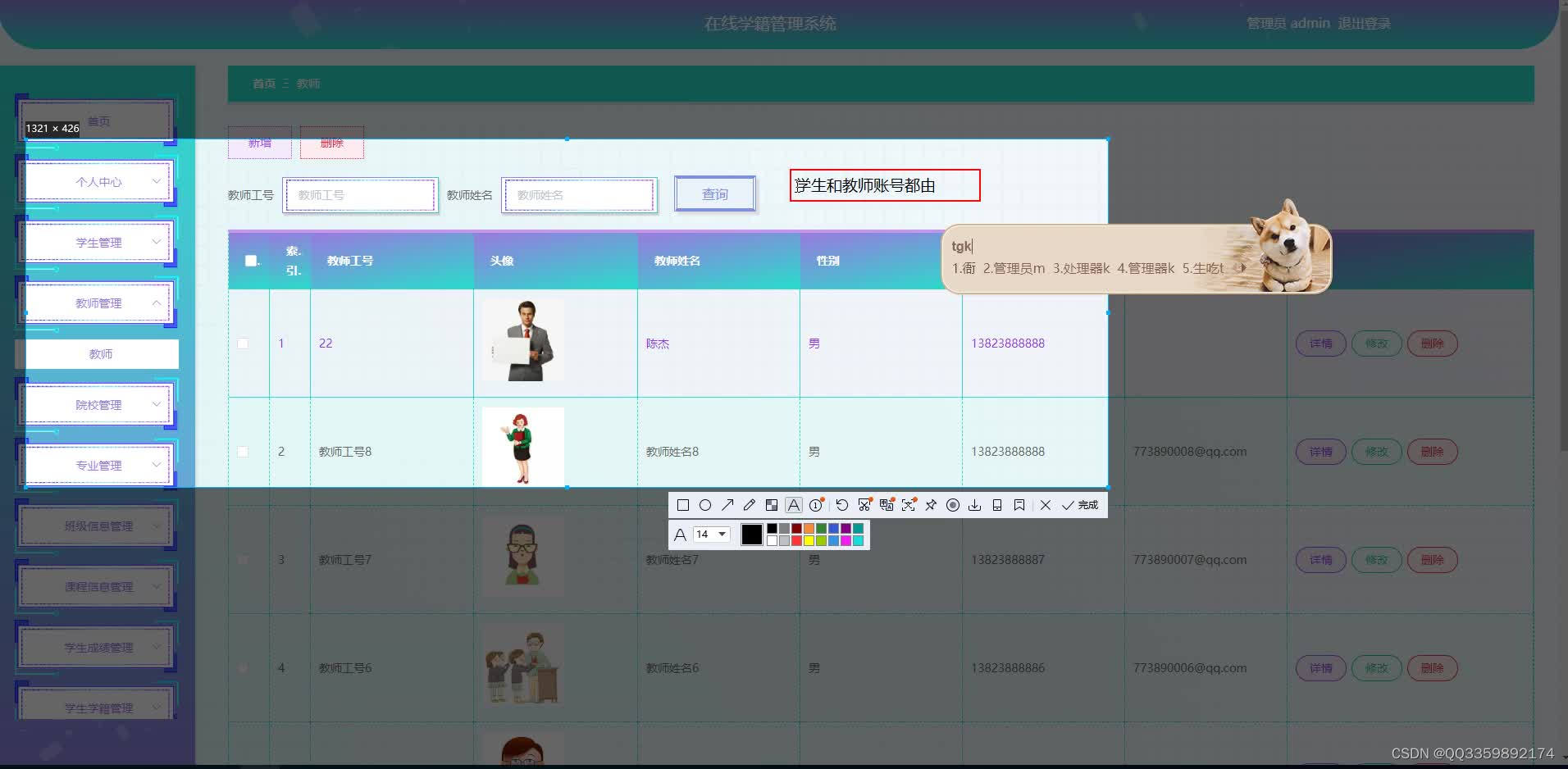Run text recognition on screenshot
Image resolution: width=1568 pixels, height=769 pixels.
(909, 505)
